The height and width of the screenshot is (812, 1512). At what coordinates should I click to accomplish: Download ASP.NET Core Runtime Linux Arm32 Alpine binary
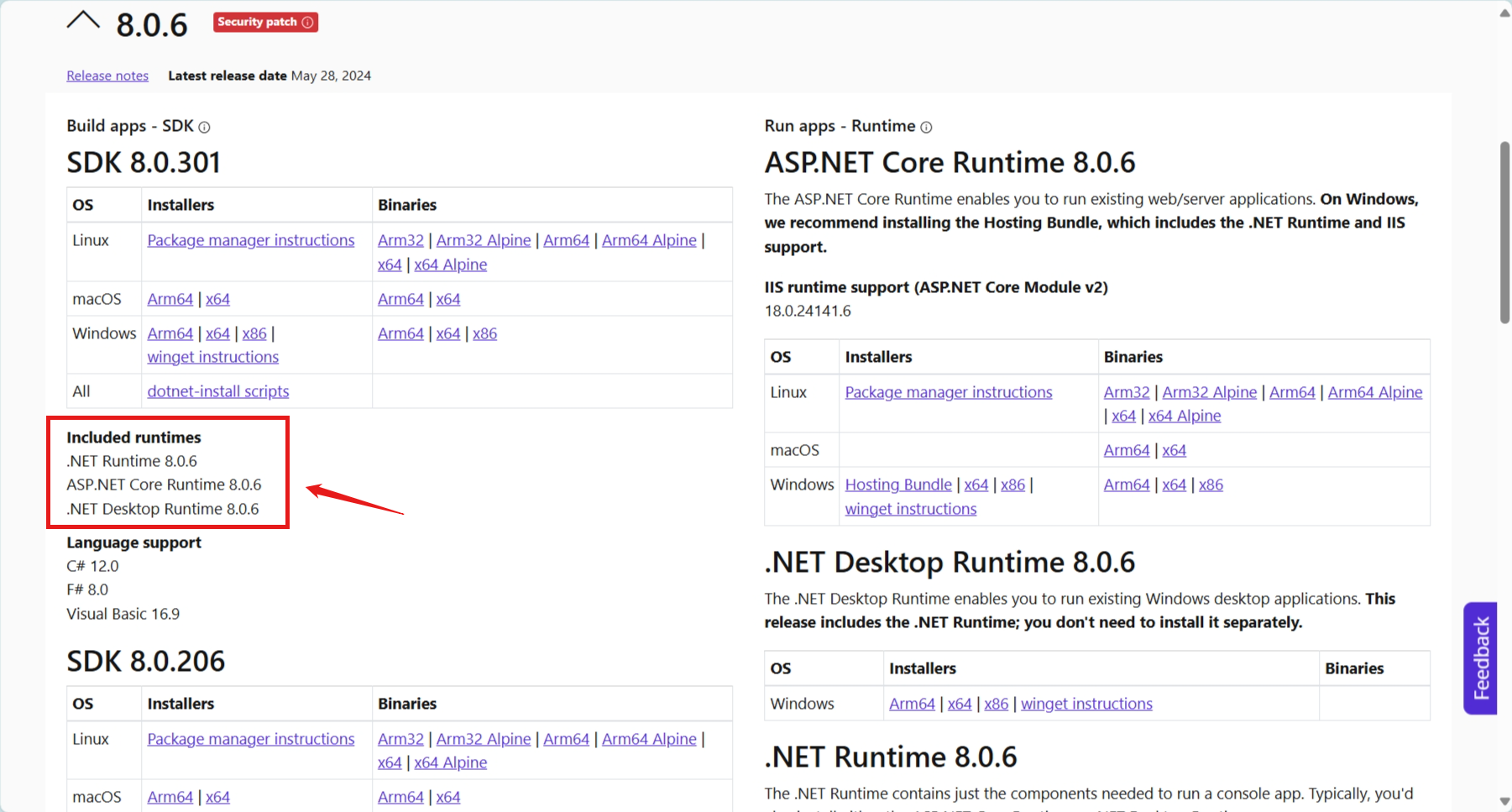click(1210, 392)
